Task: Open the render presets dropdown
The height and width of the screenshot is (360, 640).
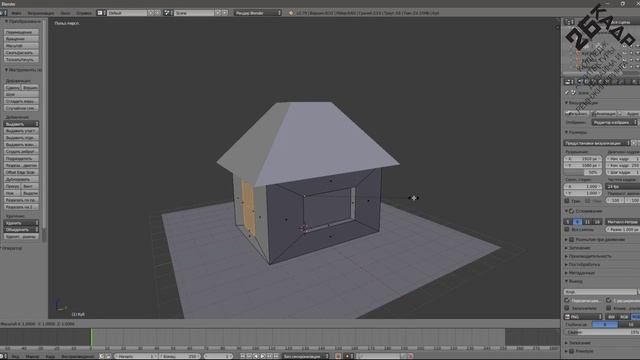Action: [597, 143]
